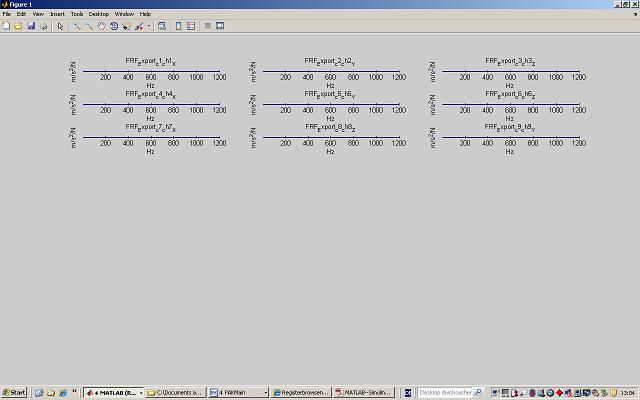This screenshot has height=400, width=640.
Task: Click the Desktop durchsuchen search field
Action: (447, 393)
